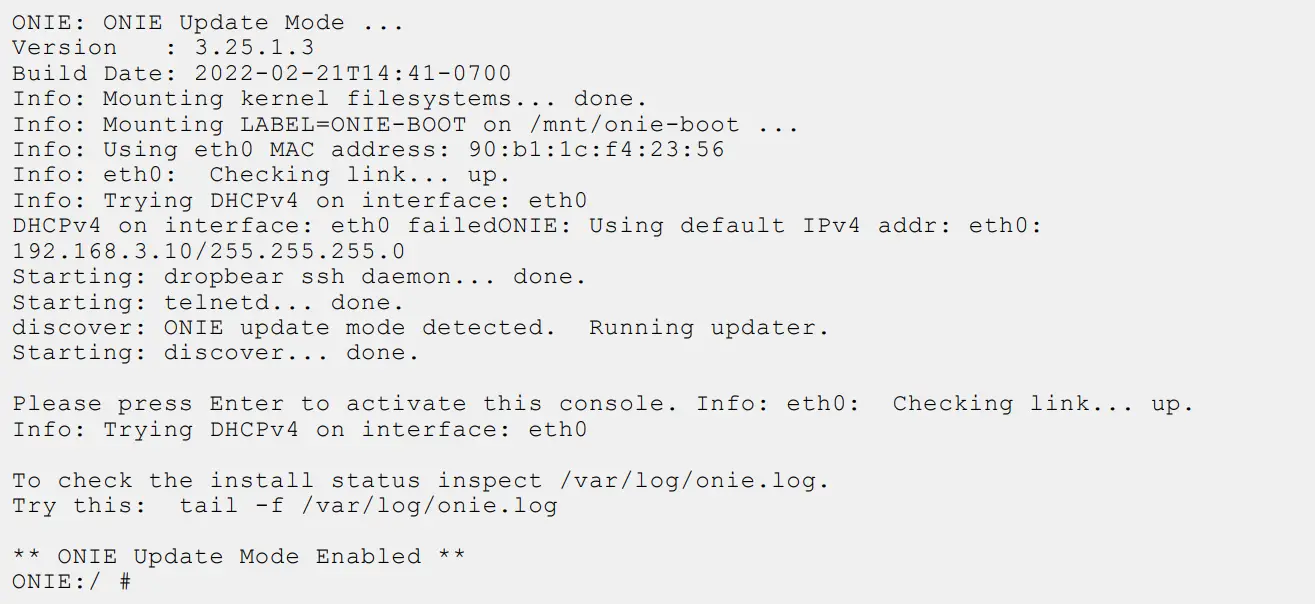This screenshot has width=1315, height=604.
Task: Click the "ONIE Update Mode Enabled" banner line
Action: [x=238, y=556]
